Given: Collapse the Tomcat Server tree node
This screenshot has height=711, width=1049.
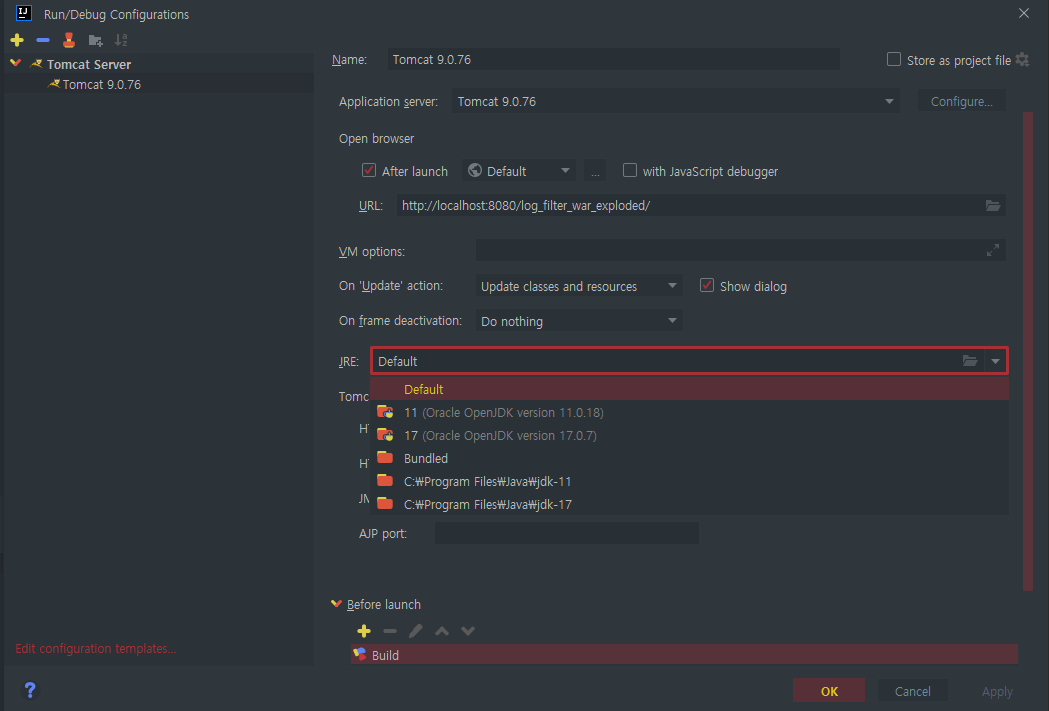Looking at the screenshot, I should (15, 64).
